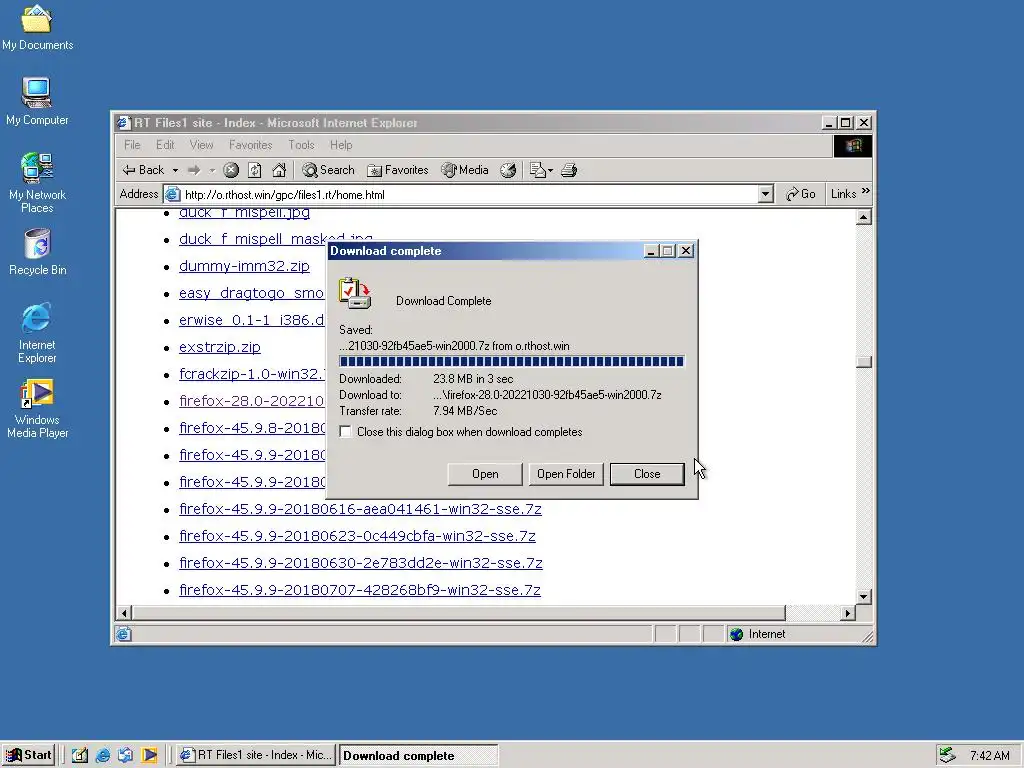Open firefox-45.9.9-20180630-2e783dd2e link
The height and width of the screenshot is (768, 1024).
coord(360,563)
